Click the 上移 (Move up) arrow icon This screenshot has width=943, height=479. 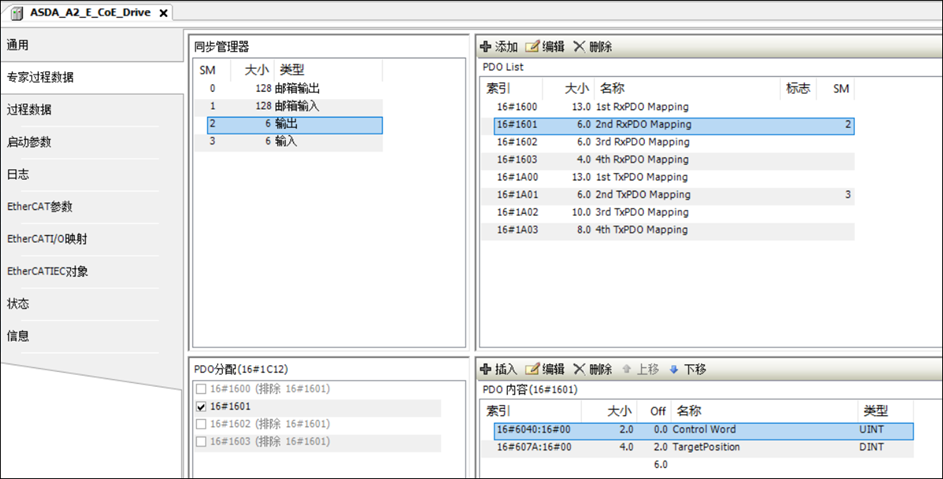tap(626, 369)
